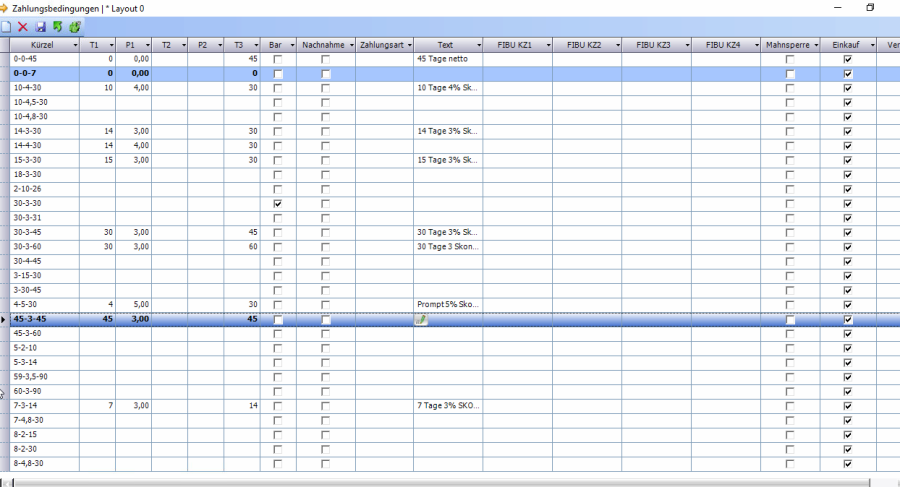Toggle the Einkauf checkbox for row 10-4-30
The width and height of the screenshot is (900, 487).
pyautogui.click(x=848, y=88)
